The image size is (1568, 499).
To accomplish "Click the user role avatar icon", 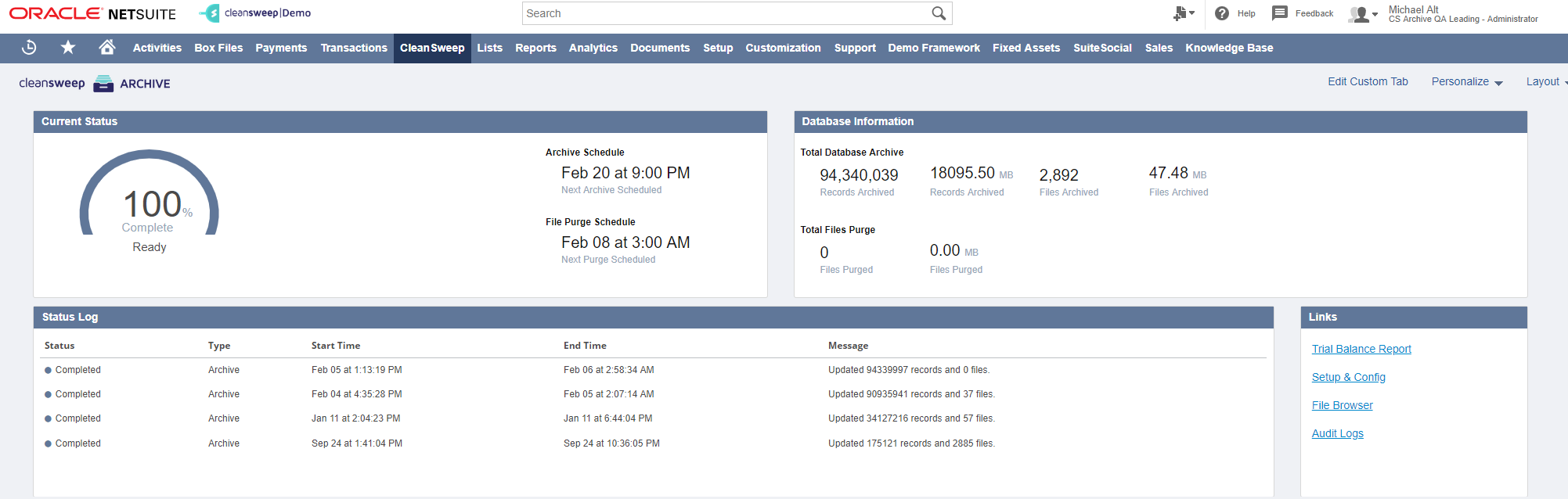I will 1358,14.
